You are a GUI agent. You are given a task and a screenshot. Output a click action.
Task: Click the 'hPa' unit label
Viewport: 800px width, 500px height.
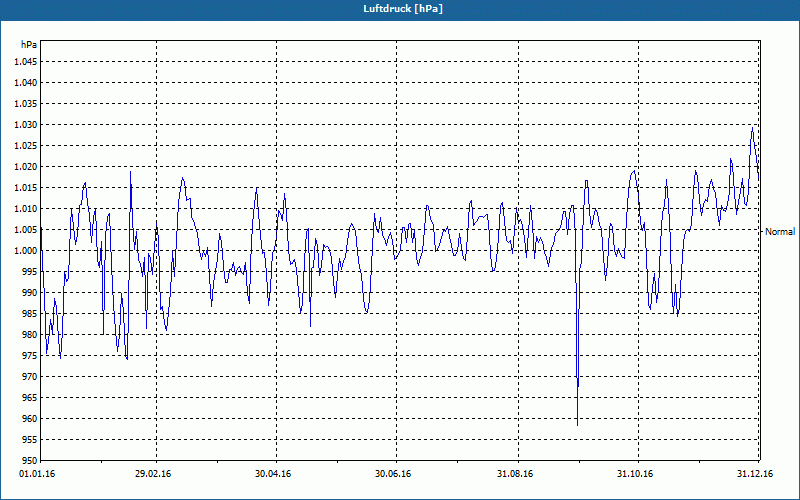(x=29, y=45)
